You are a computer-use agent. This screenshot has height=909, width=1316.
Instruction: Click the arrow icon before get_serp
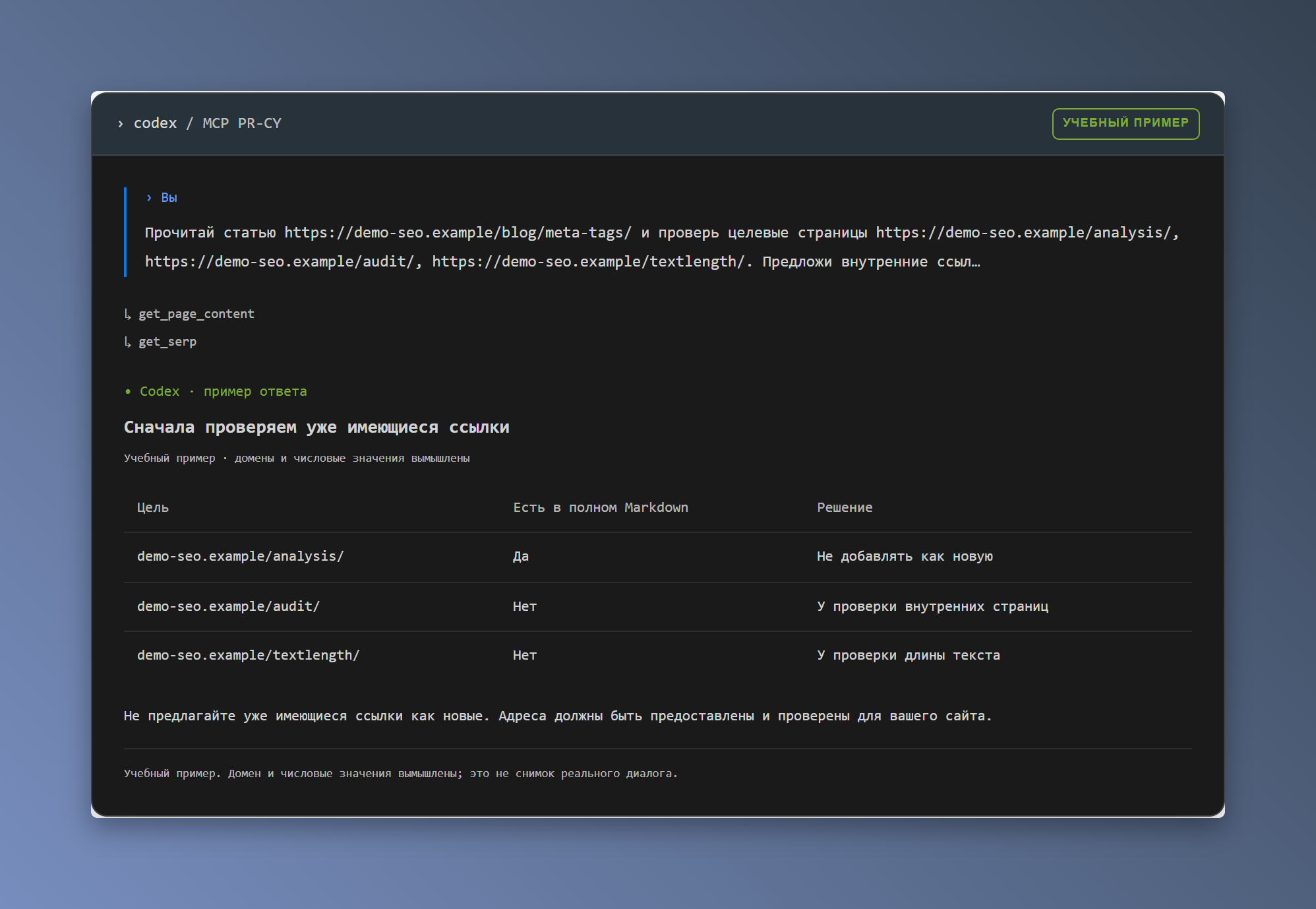[128, 342]
